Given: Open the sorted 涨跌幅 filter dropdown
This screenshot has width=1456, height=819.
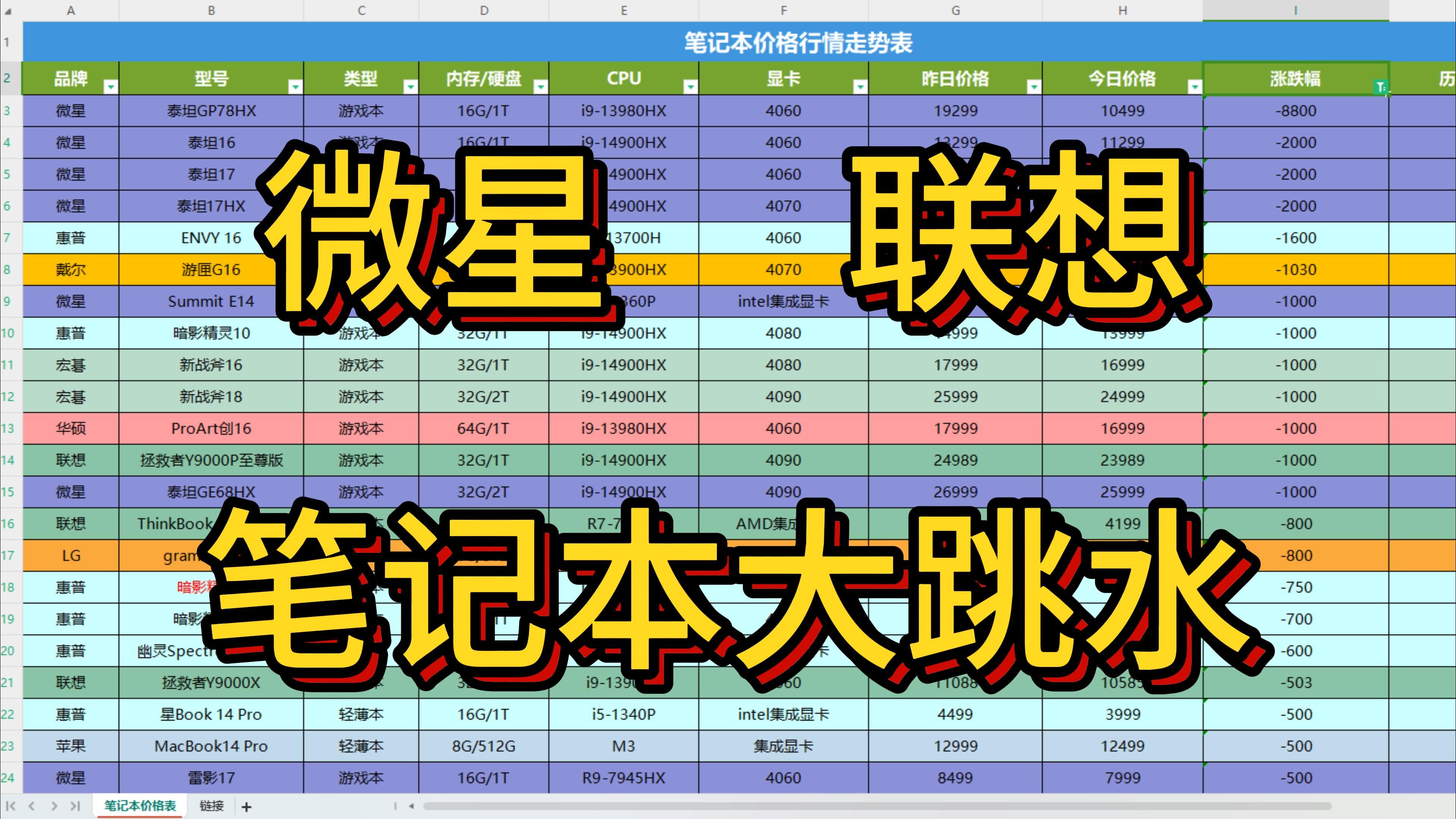Looking at the screenshot, I should pyautogui.click(x=1380, y=86).
